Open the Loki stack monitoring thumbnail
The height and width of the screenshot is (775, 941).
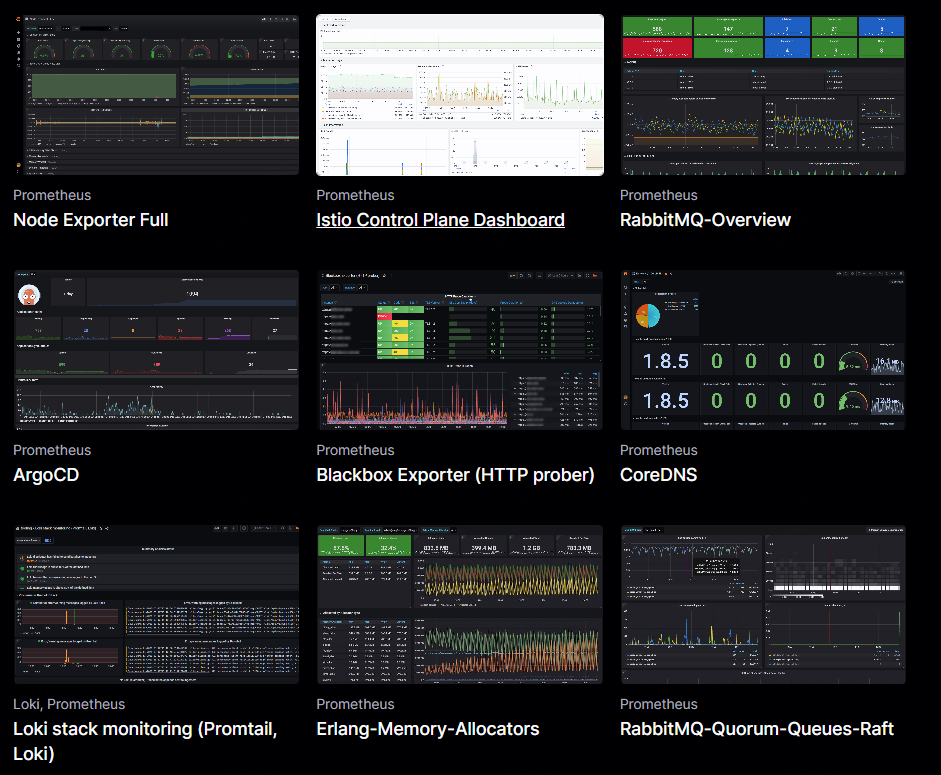point(156,605)
